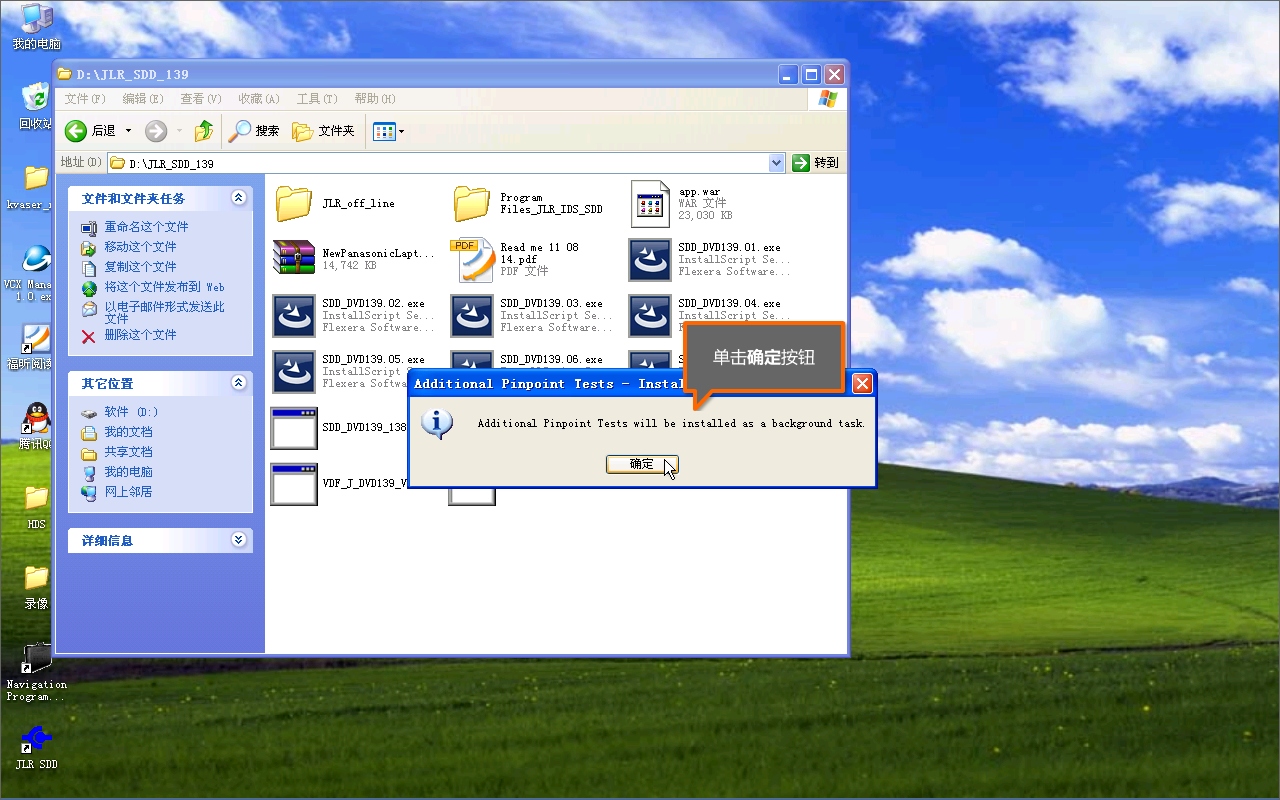The height and width of the screenshot is (800, 1280).
Task: Go up one folder level
Action: pyautogui.click(x=204, y=131)
